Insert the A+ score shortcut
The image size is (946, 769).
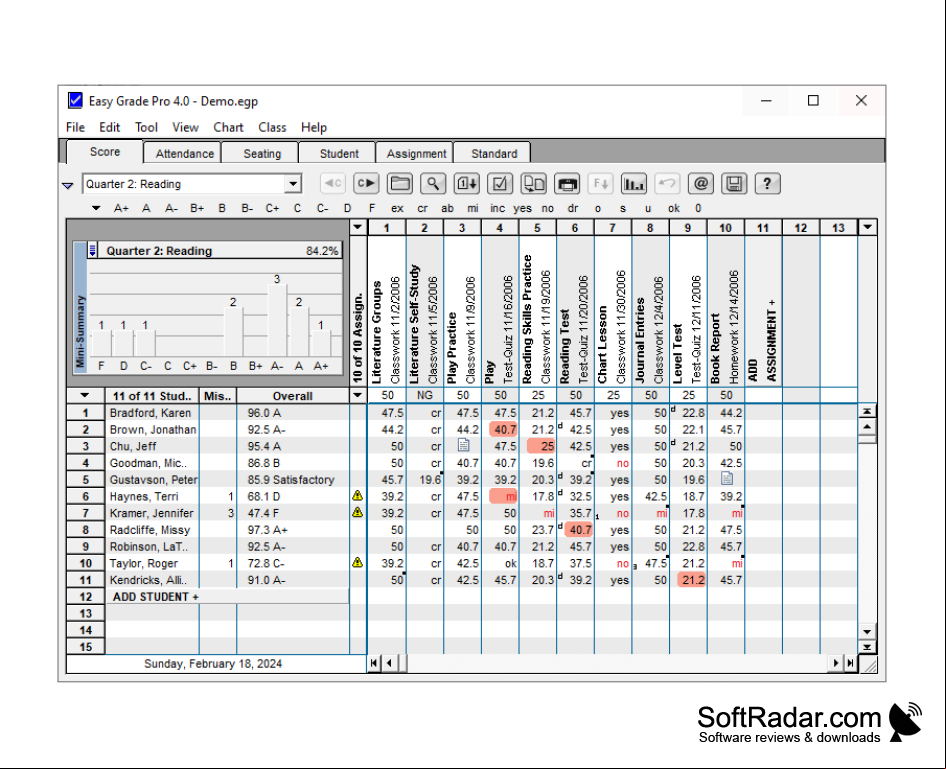click(x=121, y=208)
